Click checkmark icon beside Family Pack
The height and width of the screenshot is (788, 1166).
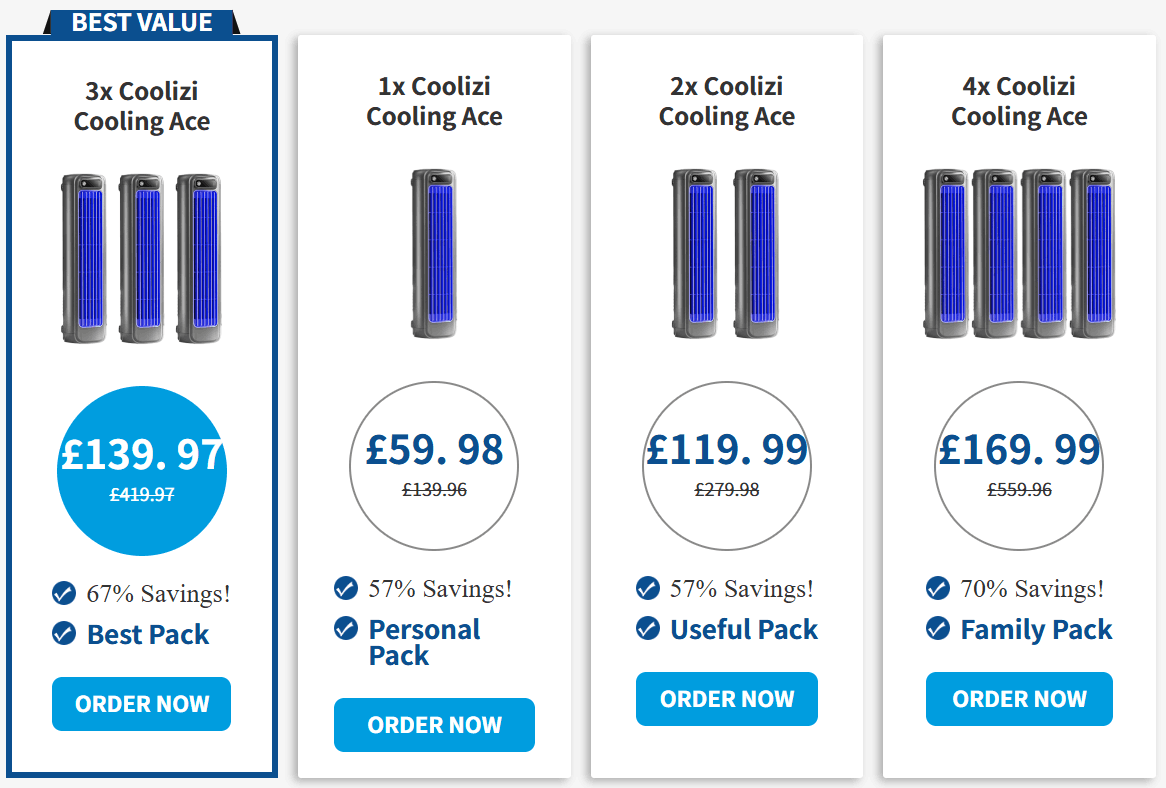pos(938,628)
